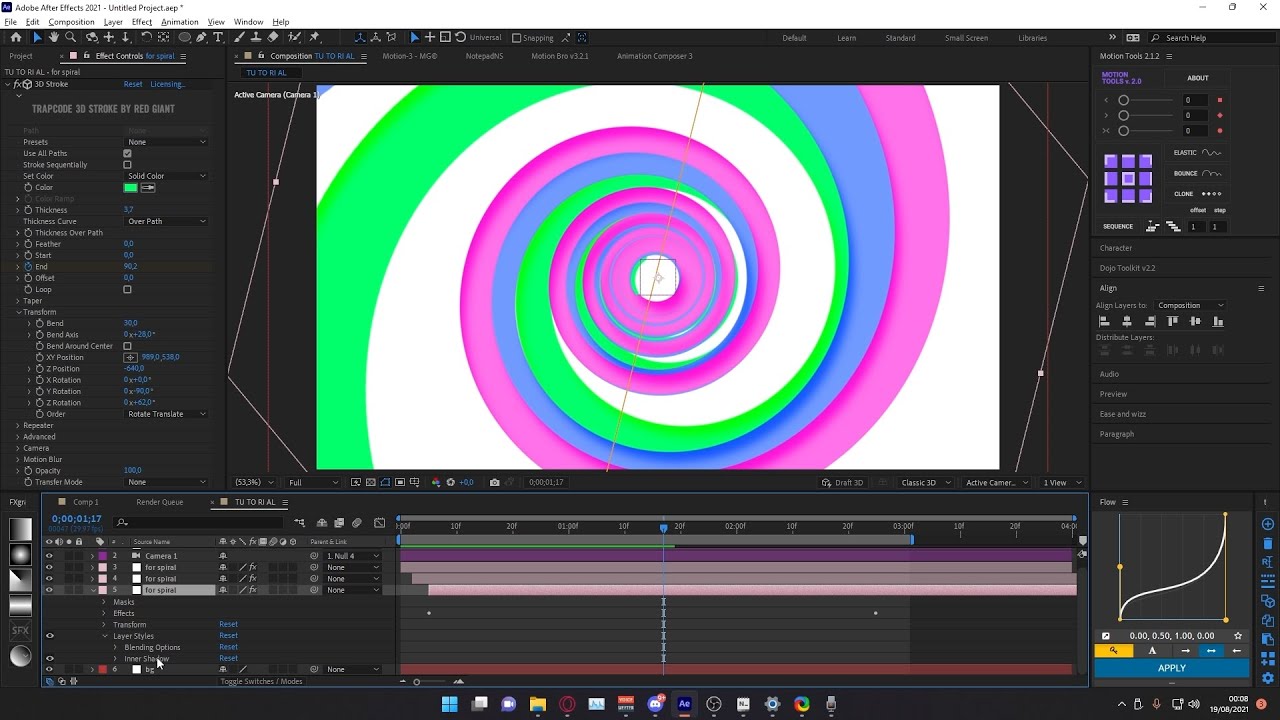Open Chrome from the taskbar

tap(802, 704)
